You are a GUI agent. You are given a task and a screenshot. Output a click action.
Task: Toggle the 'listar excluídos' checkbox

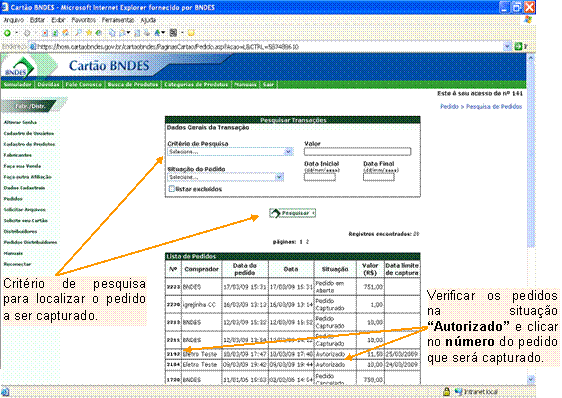click(171, 189)
